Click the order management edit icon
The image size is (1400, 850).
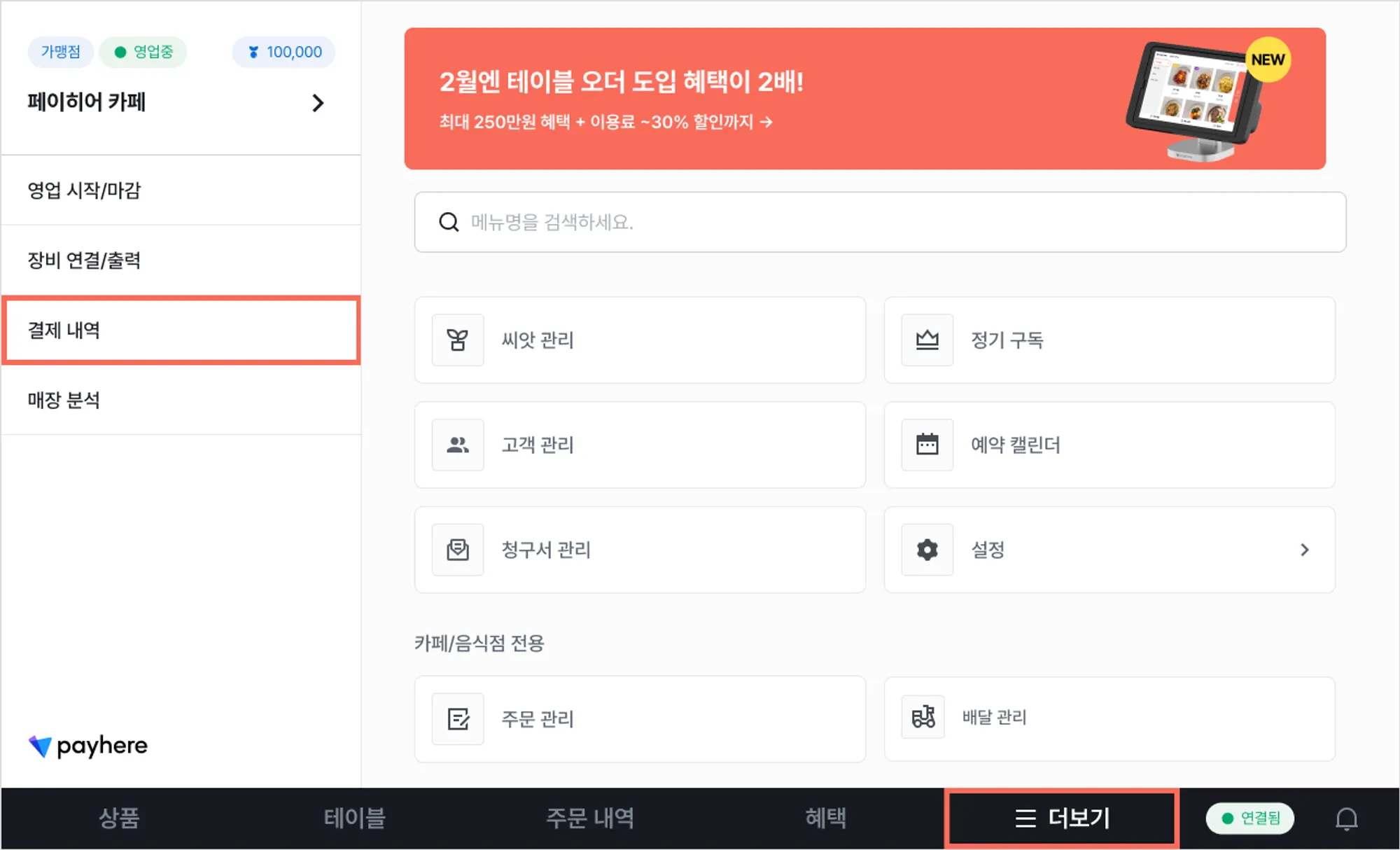point(458,719)
